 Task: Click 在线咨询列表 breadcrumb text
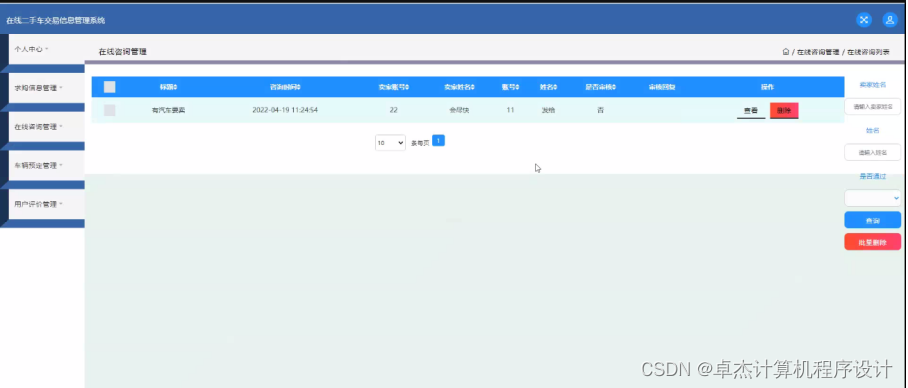[868, 52]
